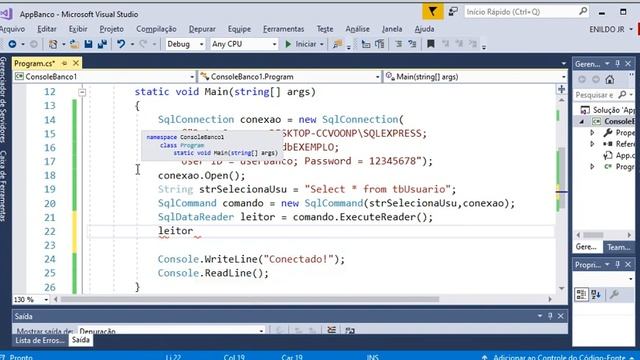
Task: Open the Depurar menu
Action: (202, 29)
